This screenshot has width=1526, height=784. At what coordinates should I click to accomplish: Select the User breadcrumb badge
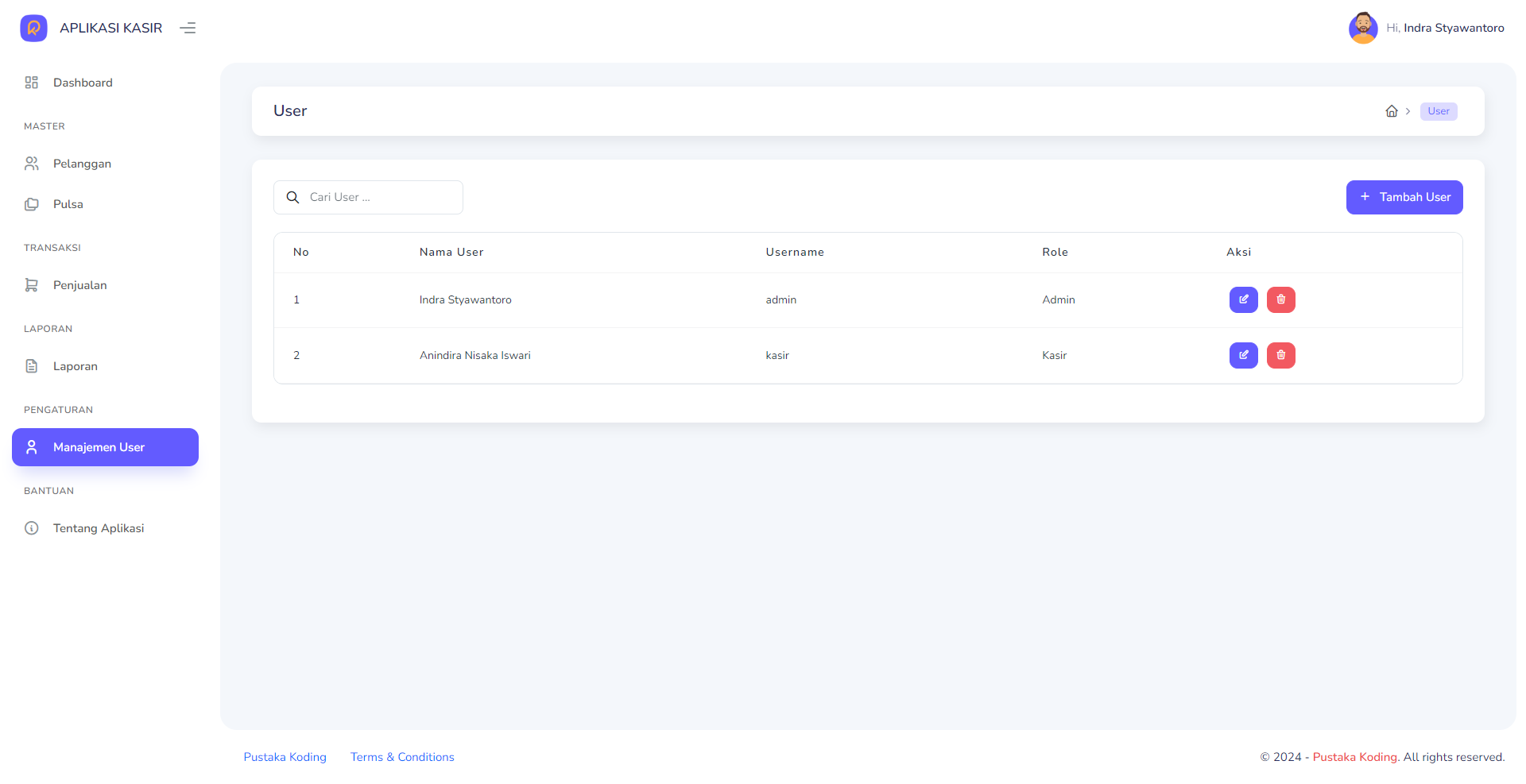click(1439, 111)
